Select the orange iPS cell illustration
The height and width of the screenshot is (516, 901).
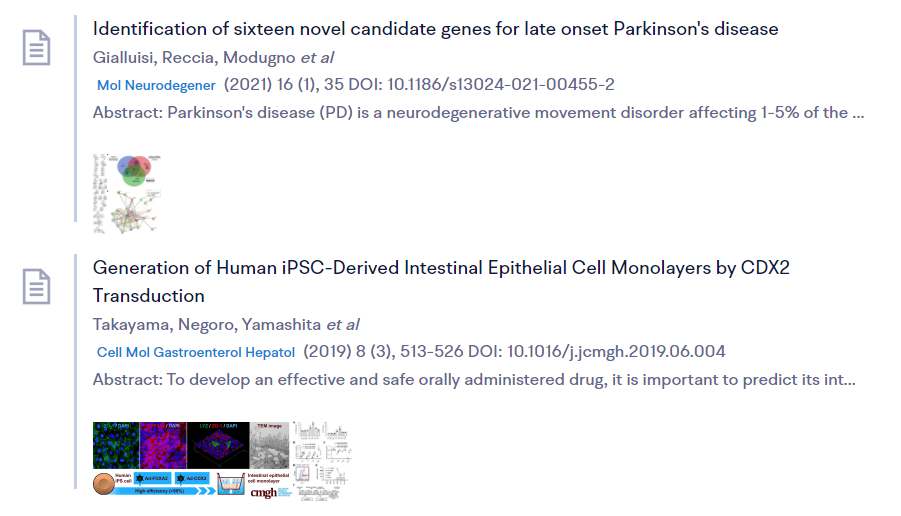(x=103, y=484)
